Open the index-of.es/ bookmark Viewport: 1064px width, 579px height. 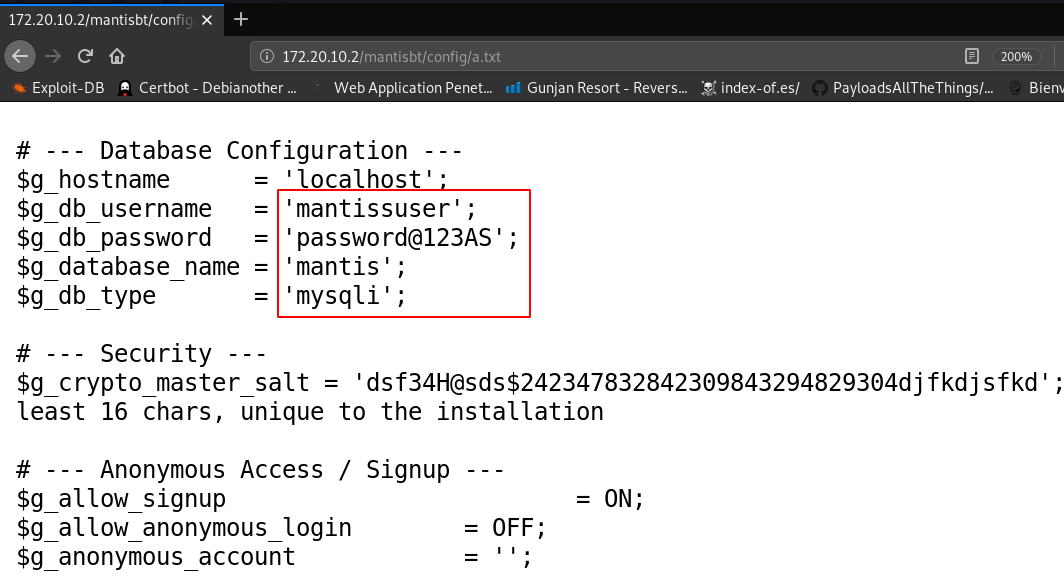[x=750, y=88]
